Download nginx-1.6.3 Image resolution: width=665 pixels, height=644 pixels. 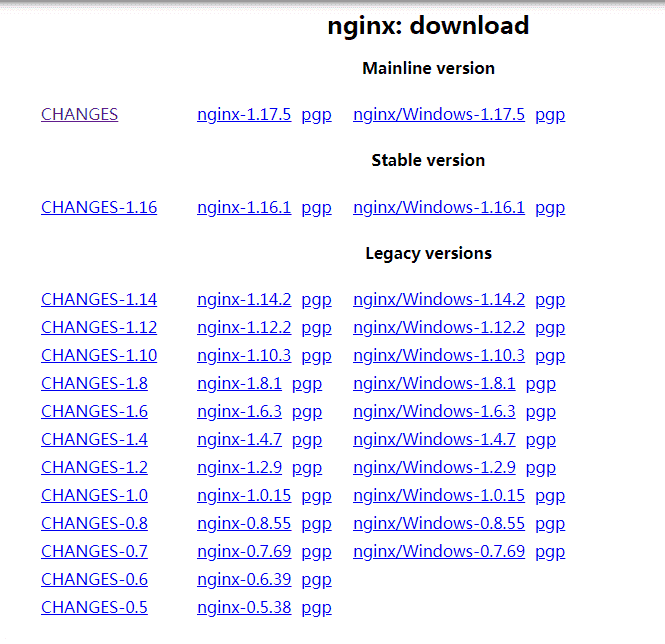[x=239, y=412]
